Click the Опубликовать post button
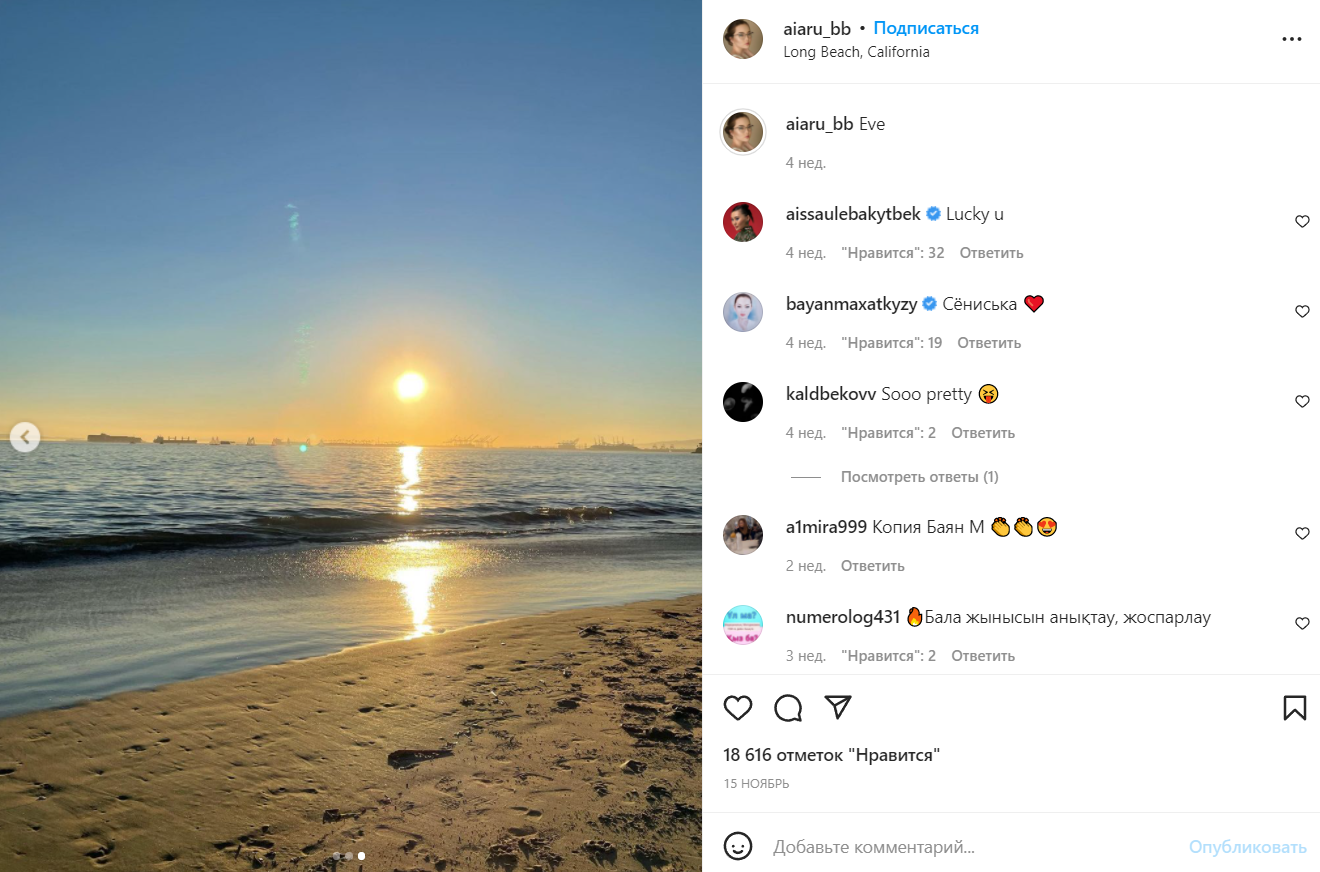 point(1247,847)
